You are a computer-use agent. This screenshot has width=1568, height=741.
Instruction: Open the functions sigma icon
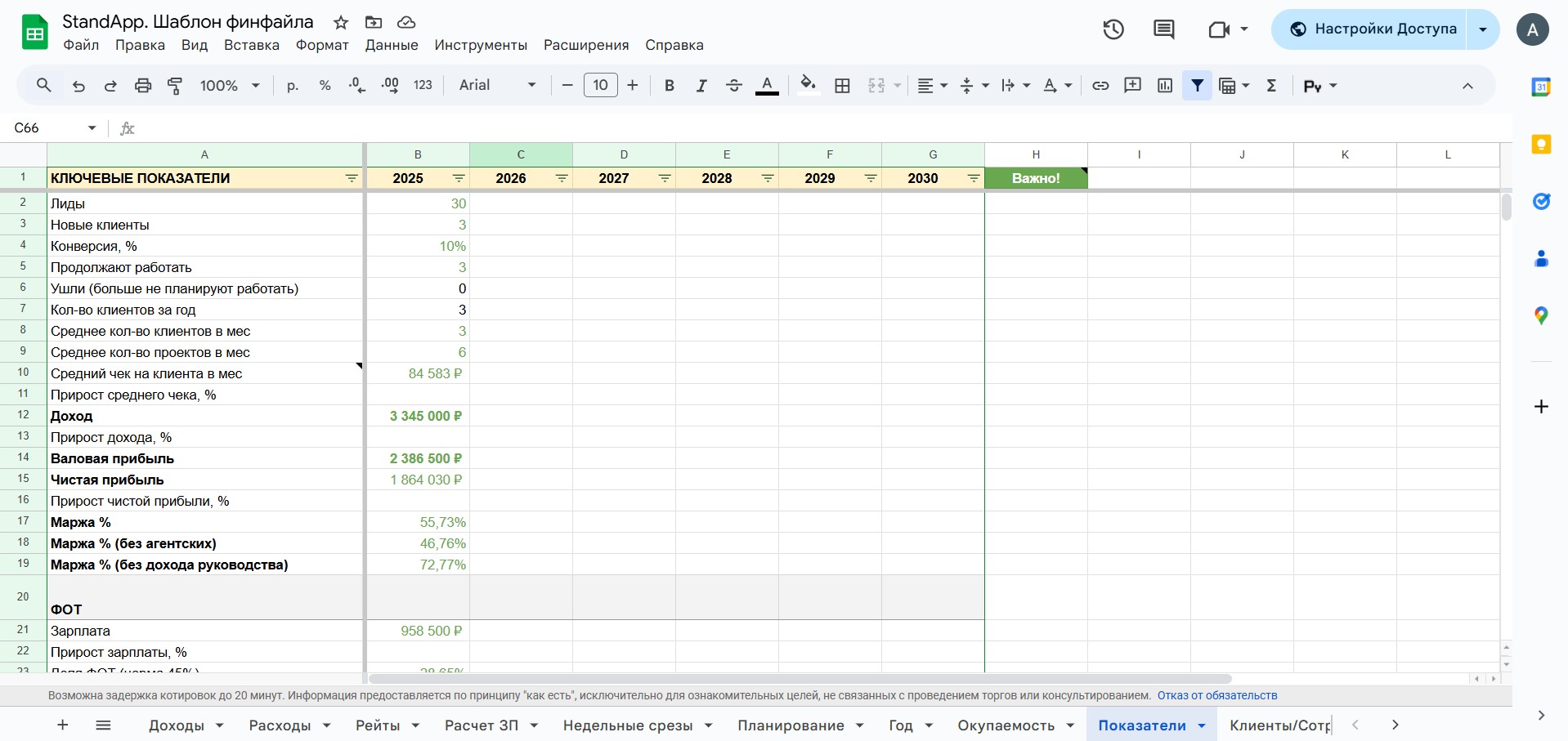[1271, 85]
